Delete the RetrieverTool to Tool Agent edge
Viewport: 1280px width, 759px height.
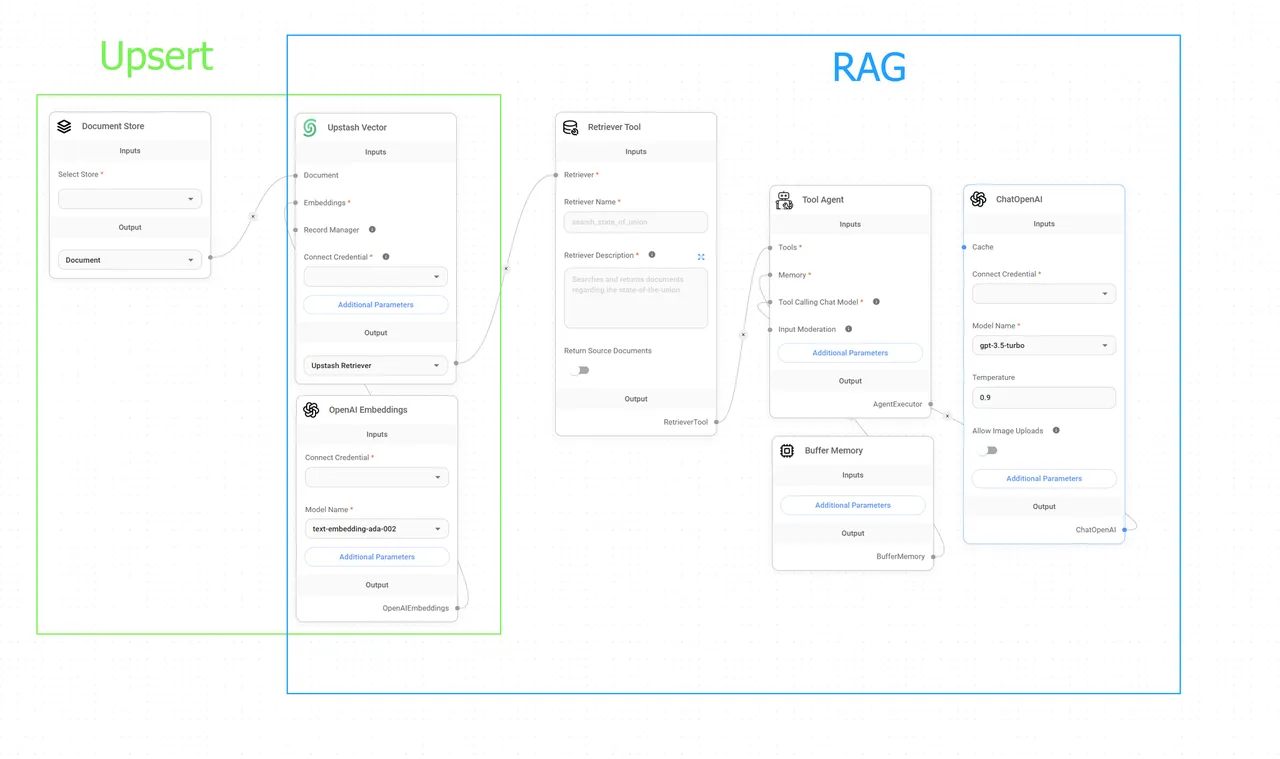[743, 335]
